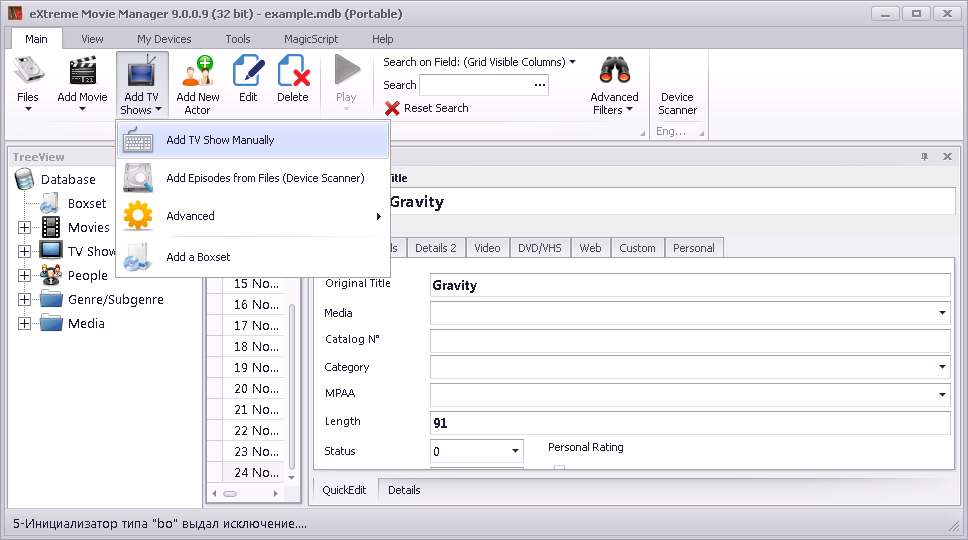Click the disc icon beside Add a Boxset
Viewport: 968px width, 540px height.
pyautogui.click(x=138, y=257)
